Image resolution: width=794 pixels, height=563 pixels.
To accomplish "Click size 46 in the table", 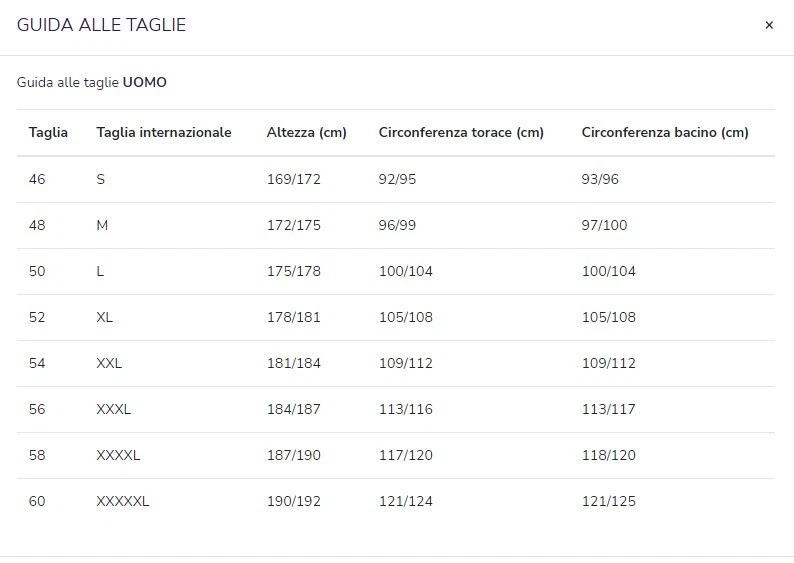I will point(37,179).
